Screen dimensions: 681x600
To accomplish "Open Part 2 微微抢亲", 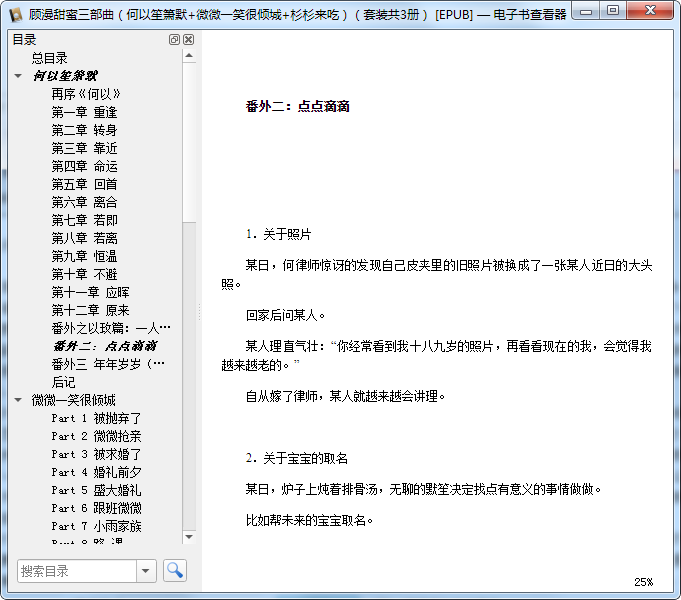I will [96, 436].
